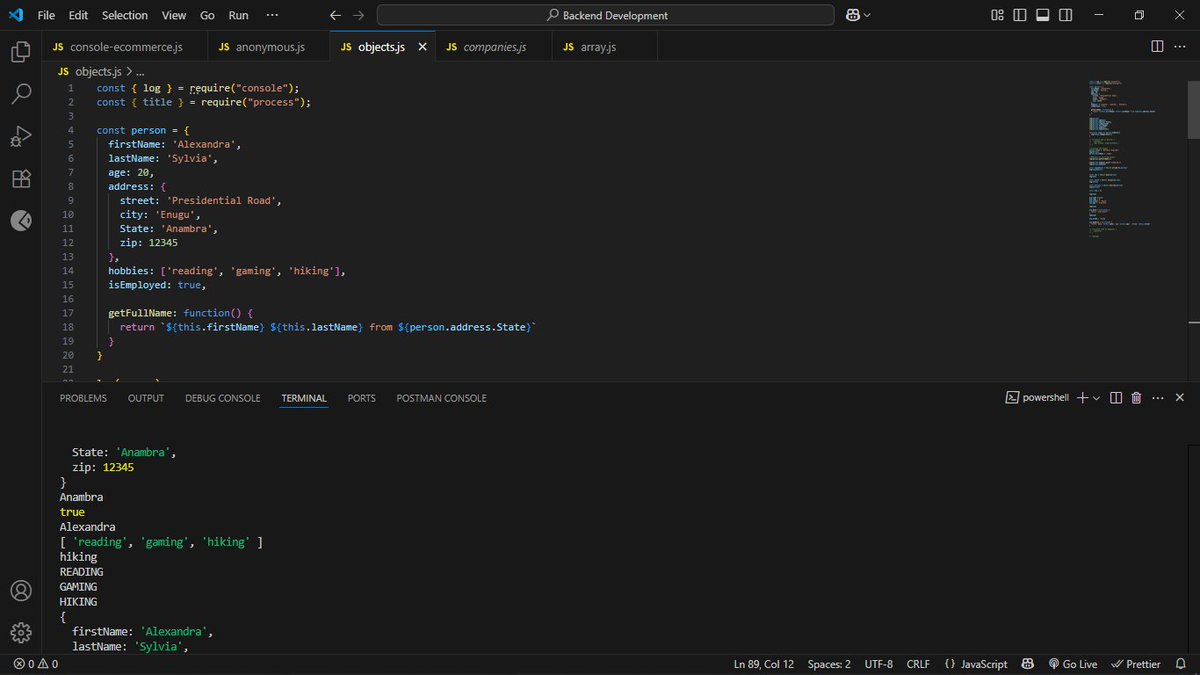Open the Manage gear icon

[20, 632]
